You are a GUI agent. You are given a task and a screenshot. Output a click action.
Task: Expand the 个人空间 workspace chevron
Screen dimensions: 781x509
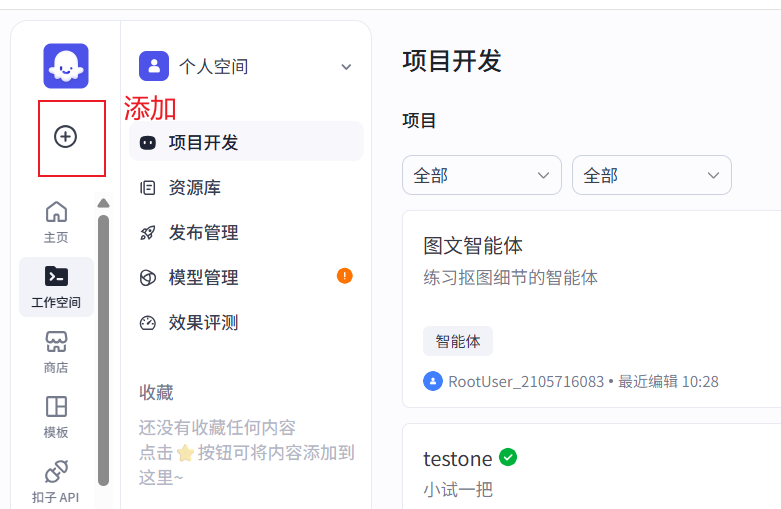pos(346,67)
